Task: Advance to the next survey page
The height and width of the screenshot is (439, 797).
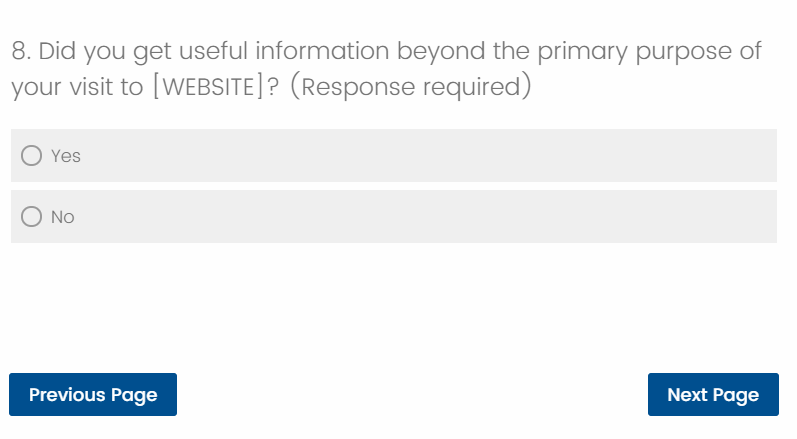Action: tap(712, 395)
